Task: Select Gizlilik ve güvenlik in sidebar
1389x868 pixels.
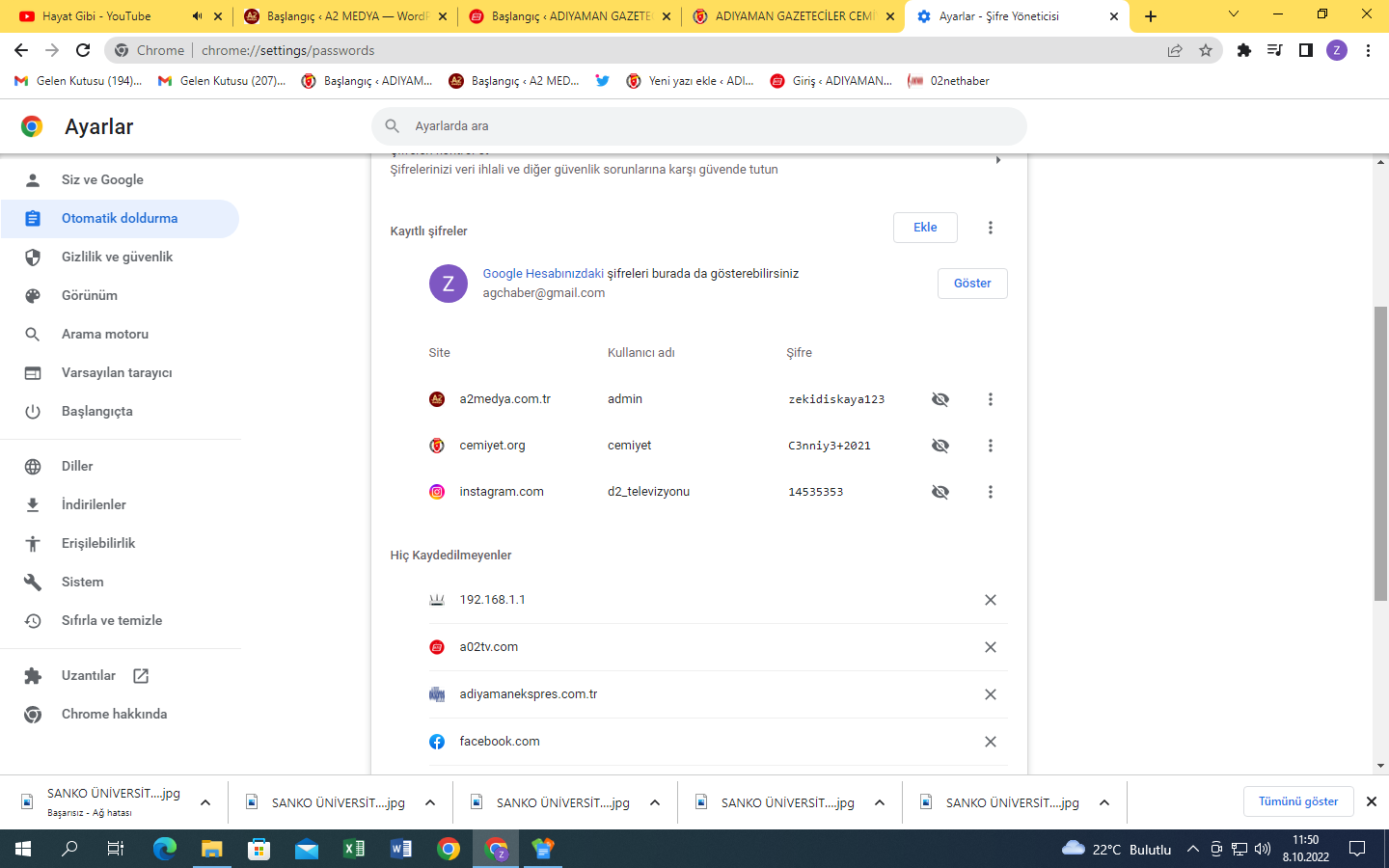Action: (x=117, y=257)
